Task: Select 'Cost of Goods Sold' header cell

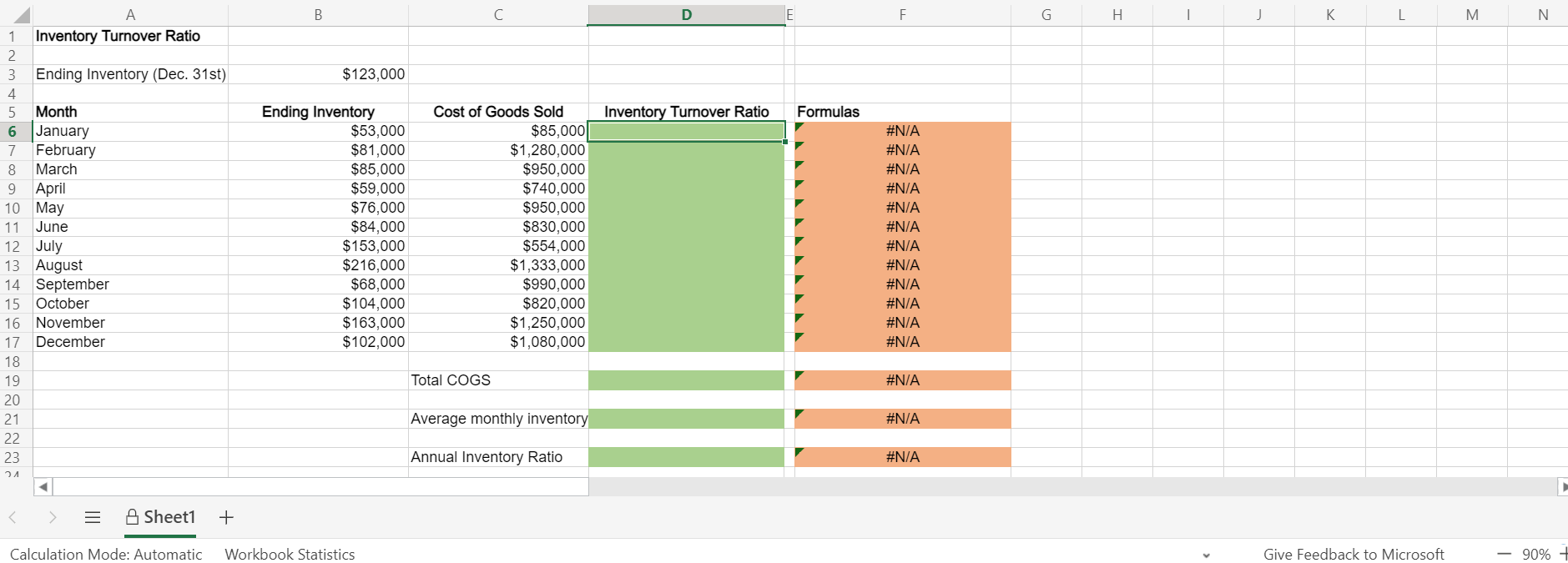Action: tap(498, 112)
